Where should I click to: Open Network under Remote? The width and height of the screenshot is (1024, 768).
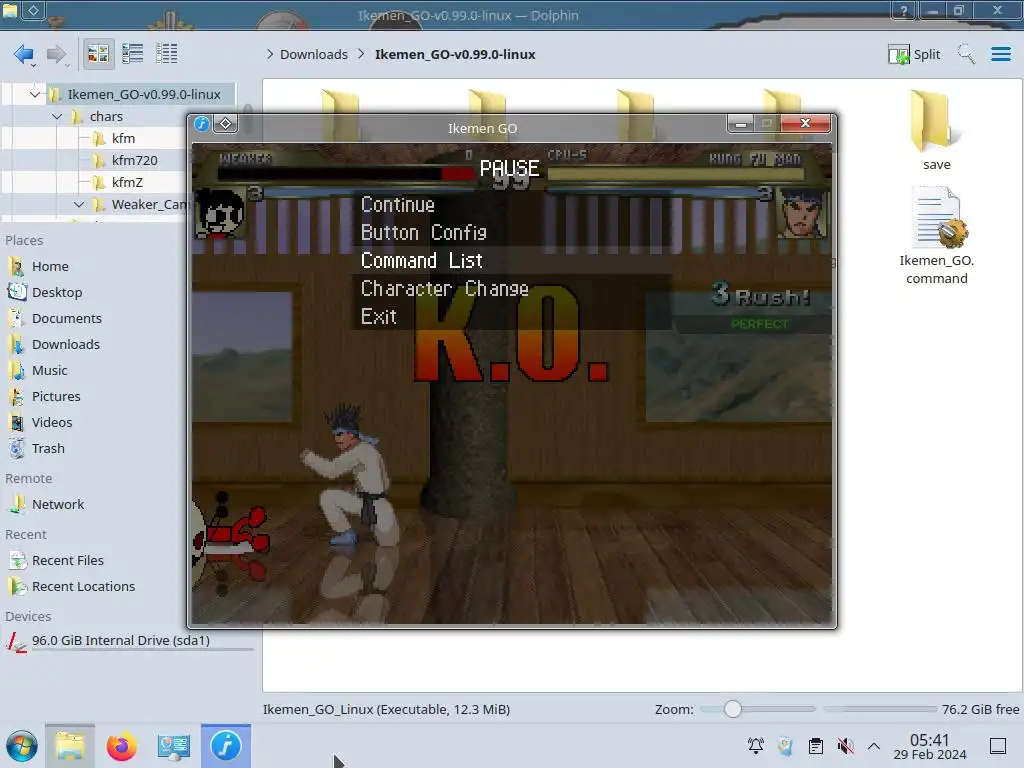(57, 504)
